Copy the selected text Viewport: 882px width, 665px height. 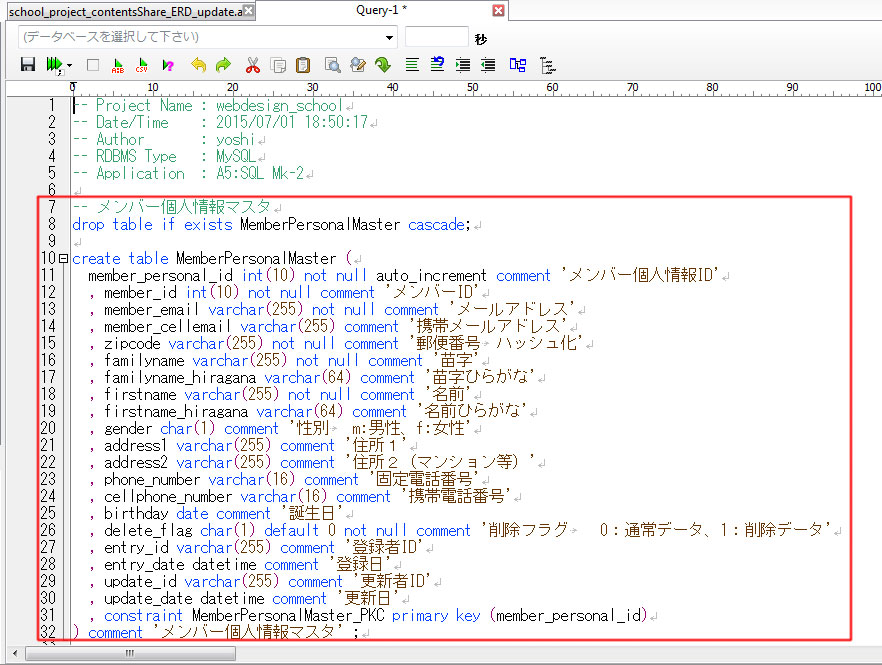point(278,65)
